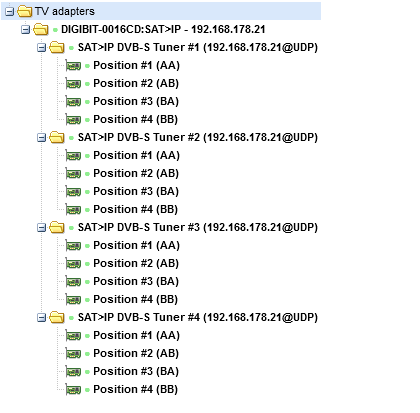The width and height of the screenshot is (420, 413).
Task: Click the DIGIBIT-0016CD folder icon
Action: pyautogui.click(x=41, y=29)
